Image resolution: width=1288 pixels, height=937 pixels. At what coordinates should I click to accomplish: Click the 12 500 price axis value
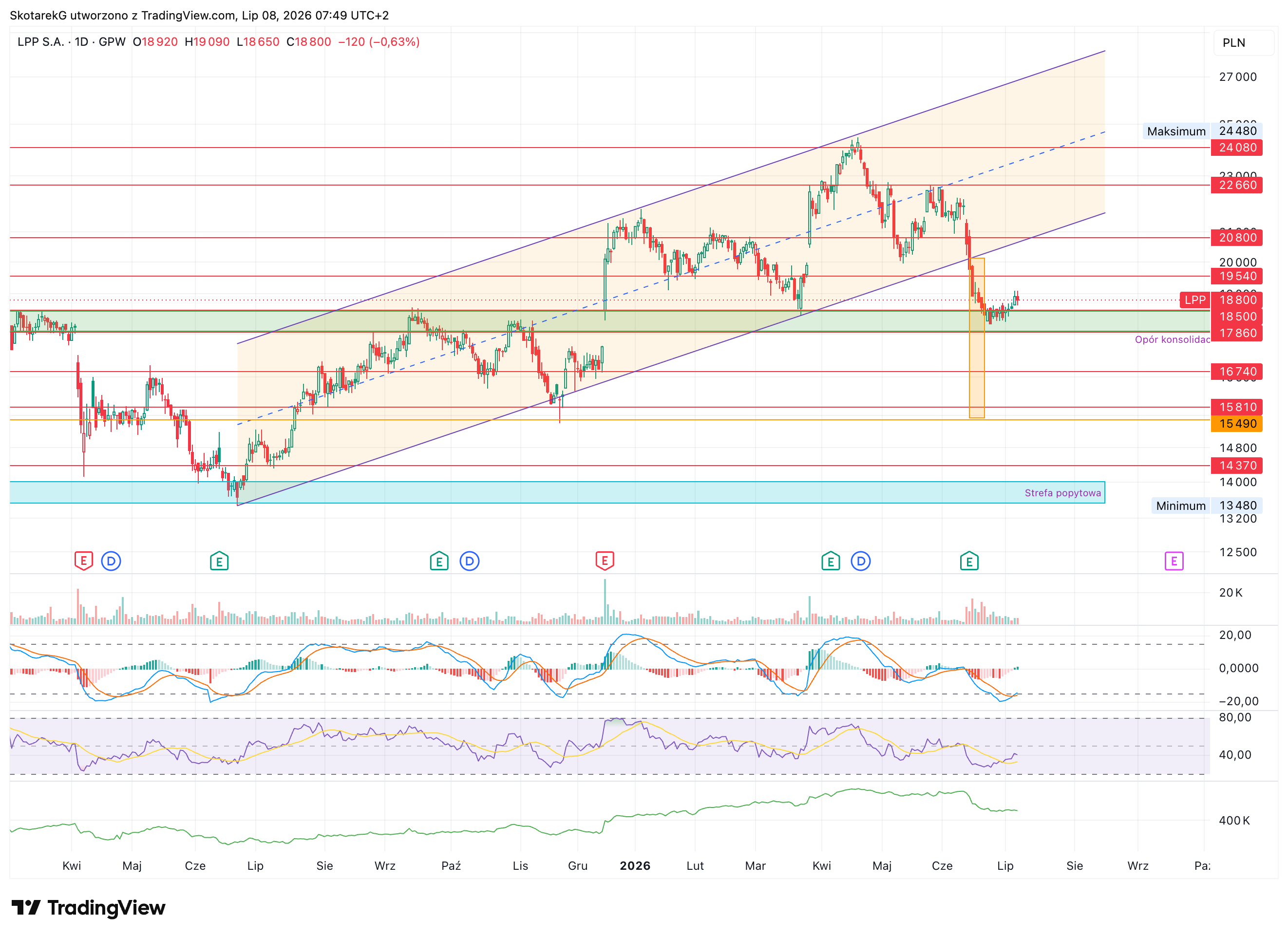pyautogui.click(x=1237, y=552)
